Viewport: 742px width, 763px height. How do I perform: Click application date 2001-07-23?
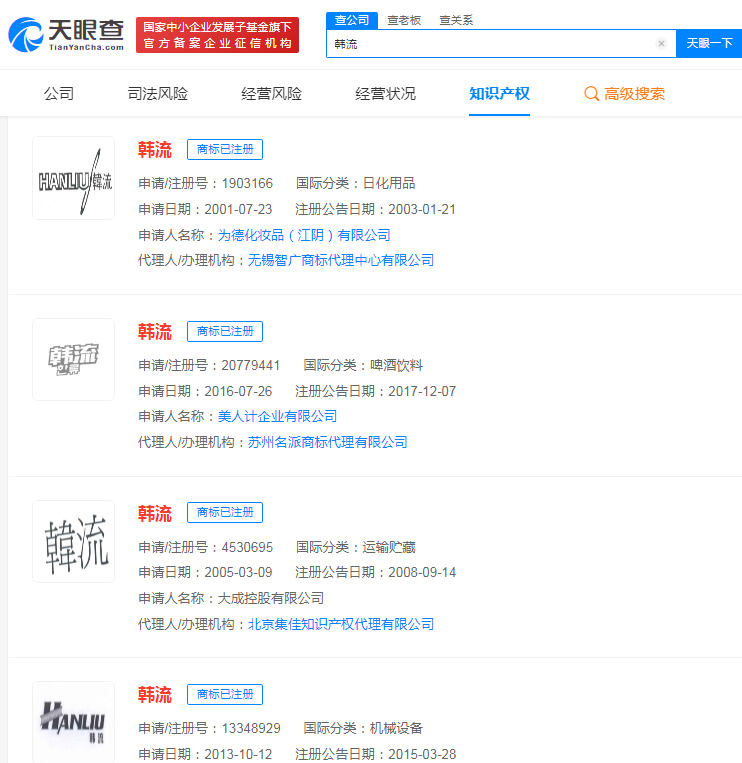[x=238, y=210]
